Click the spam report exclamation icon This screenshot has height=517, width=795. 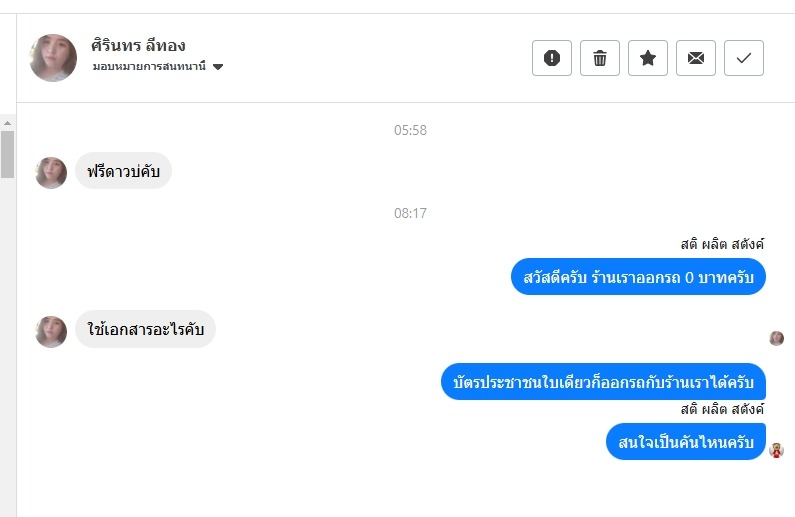coord(552,58)
